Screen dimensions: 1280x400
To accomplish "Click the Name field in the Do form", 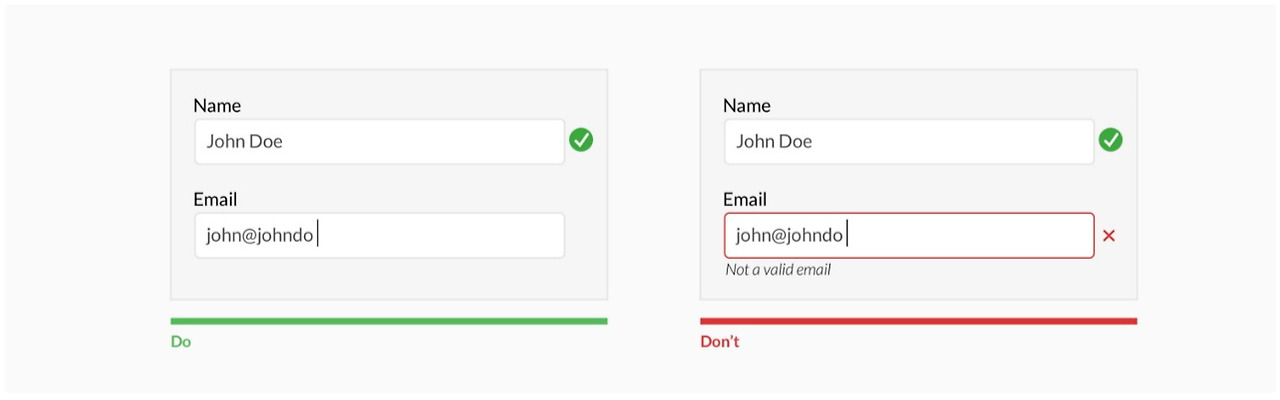I will point(380,142).
